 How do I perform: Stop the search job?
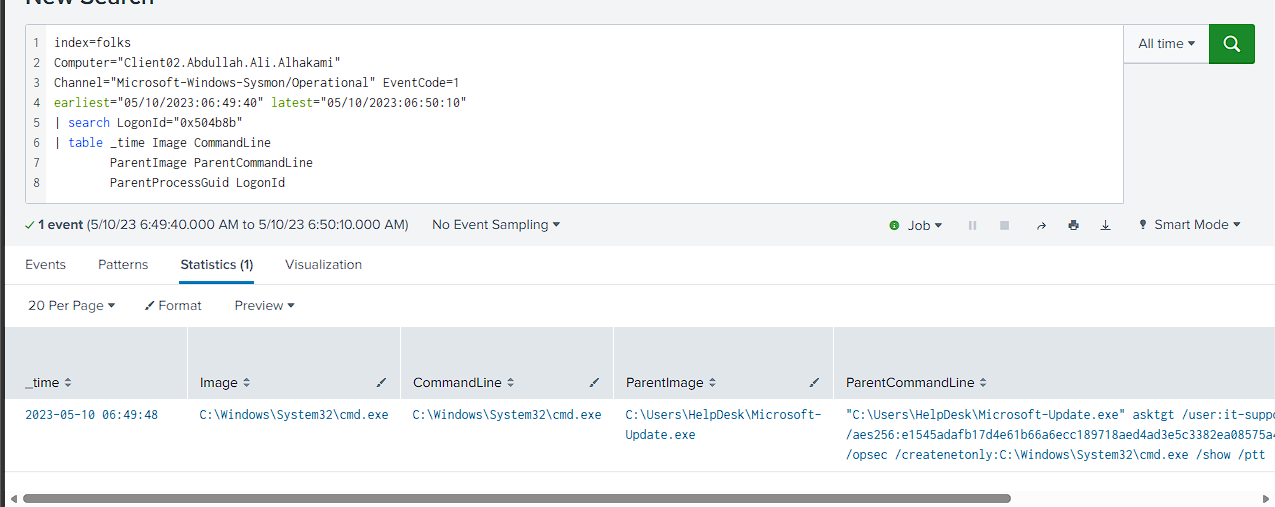click(x=1004, y=225)
